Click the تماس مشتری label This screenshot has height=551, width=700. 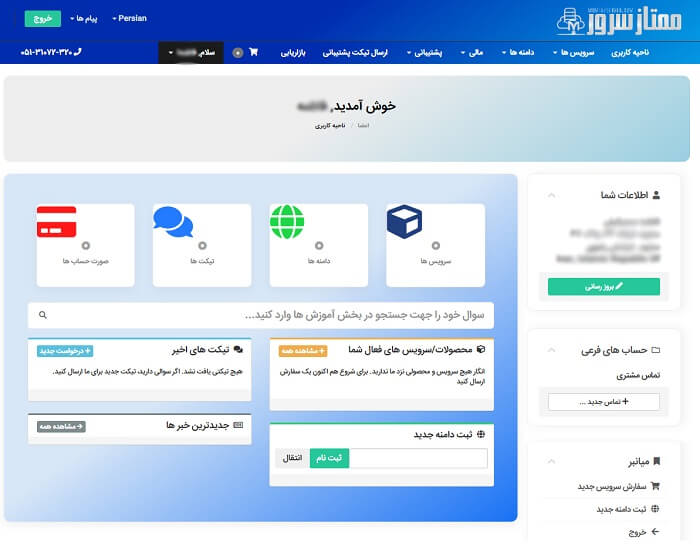638,376
